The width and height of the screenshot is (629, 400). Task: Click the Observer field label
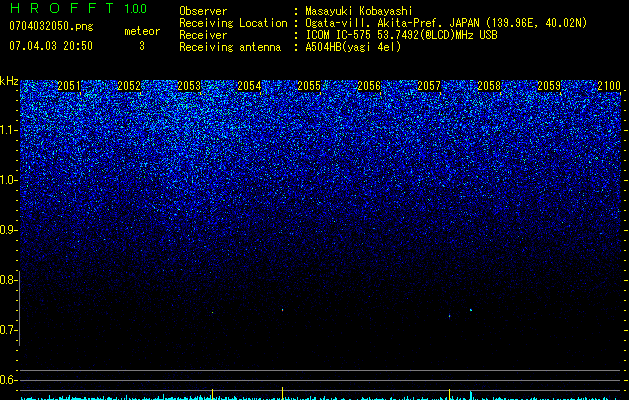(203, 11)
